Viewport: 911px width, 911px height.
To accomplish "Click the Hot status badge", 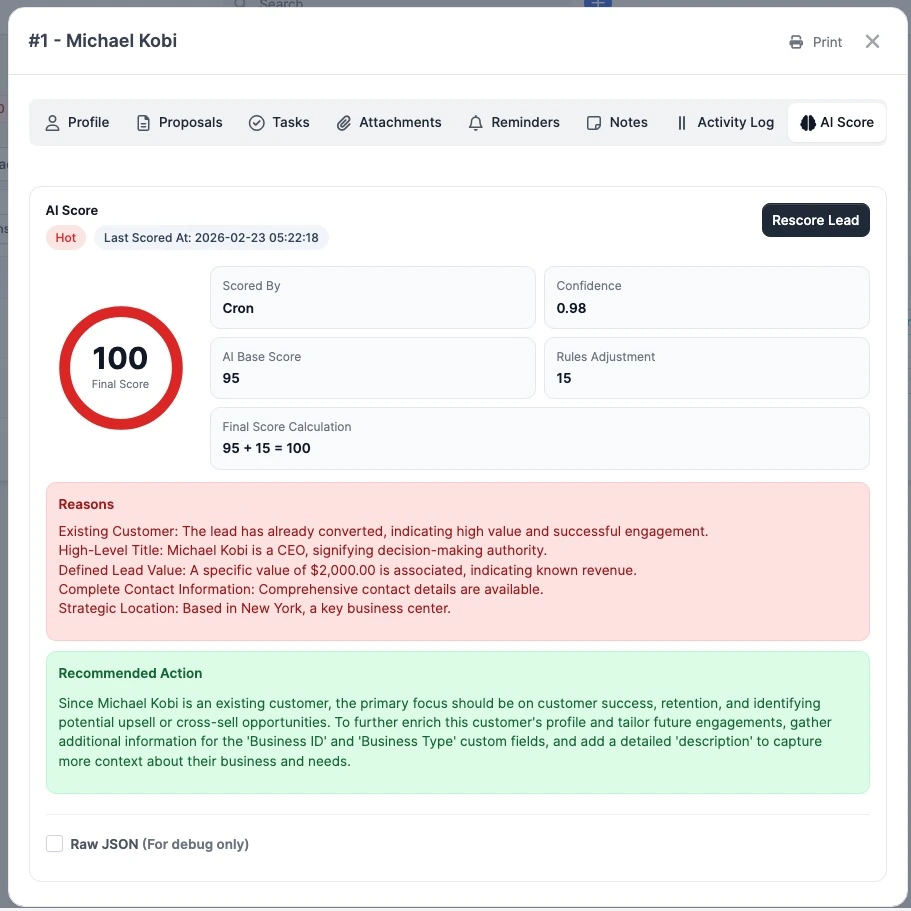I will coord(65,238).
